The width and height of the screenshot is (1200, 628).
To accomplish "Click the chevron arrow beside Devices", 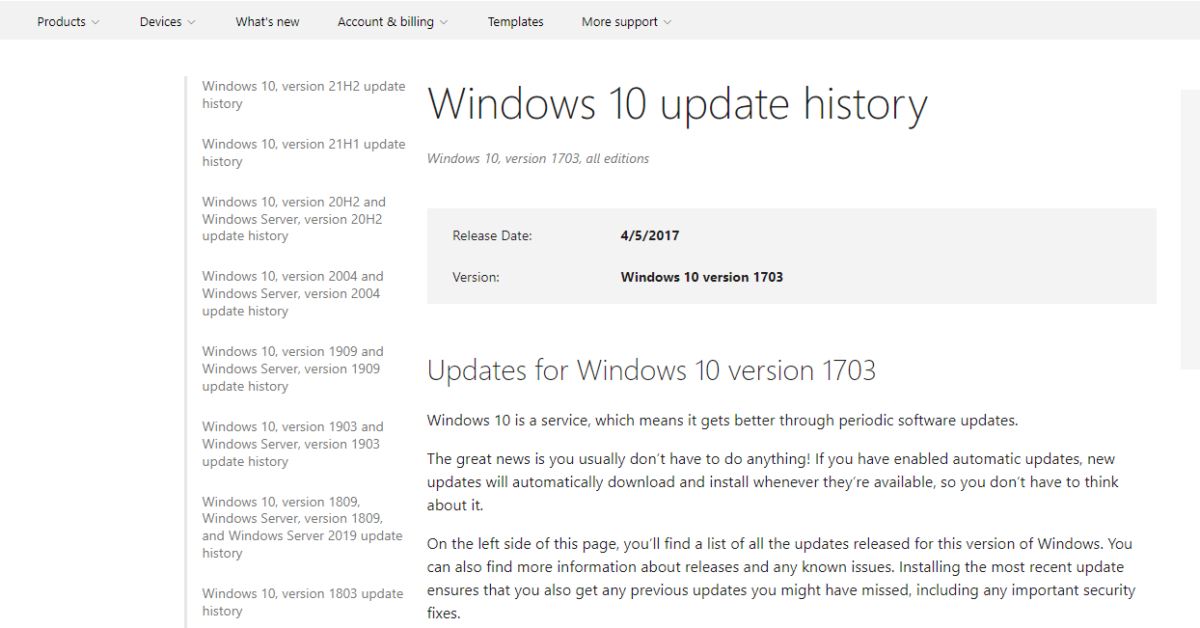I will pyautogui.click(x=192, y=22).
